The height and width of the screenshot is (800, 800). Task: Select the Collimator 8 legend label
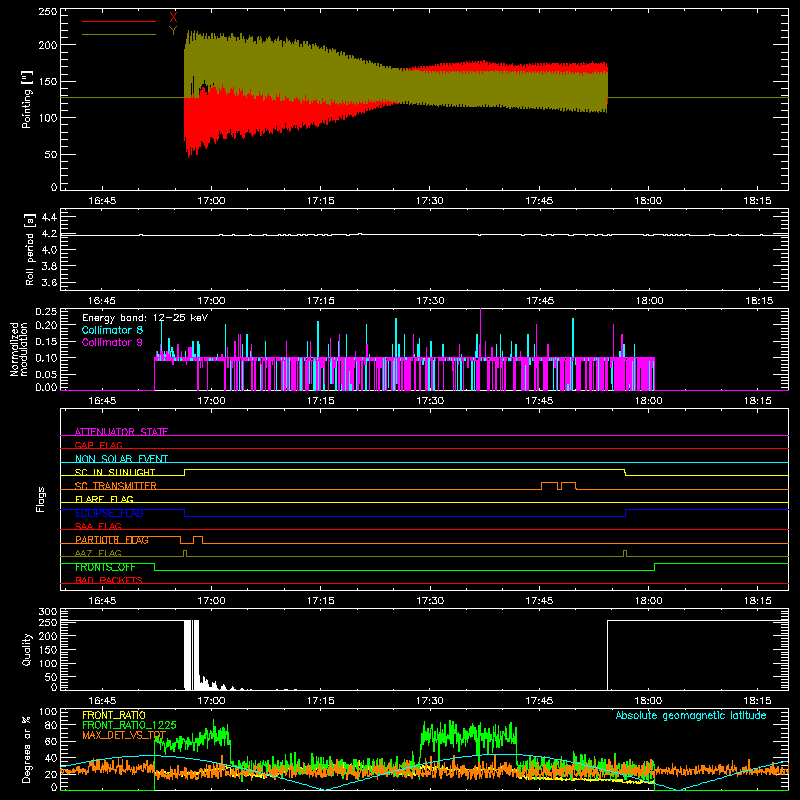(112, 330)
